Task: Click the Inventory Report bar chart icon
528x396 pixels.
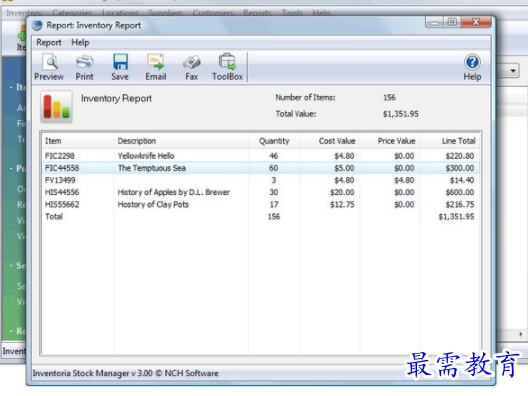Action: [x=56, y=107]
